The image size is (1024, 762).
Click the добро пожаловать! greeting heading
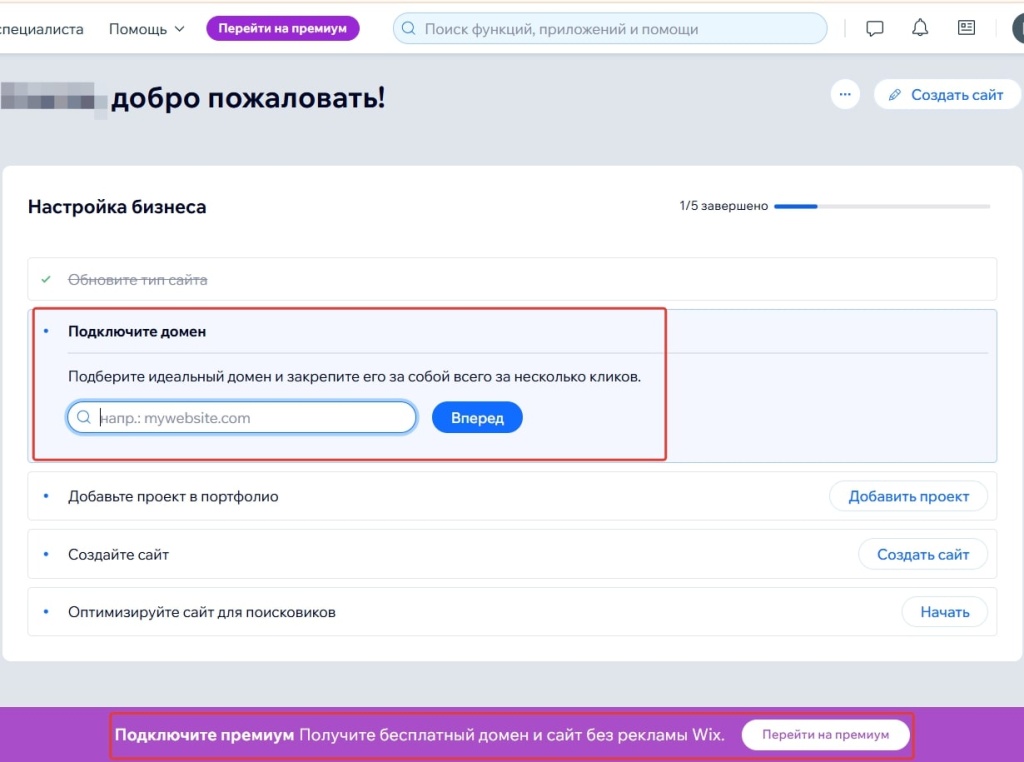[248, 98]
